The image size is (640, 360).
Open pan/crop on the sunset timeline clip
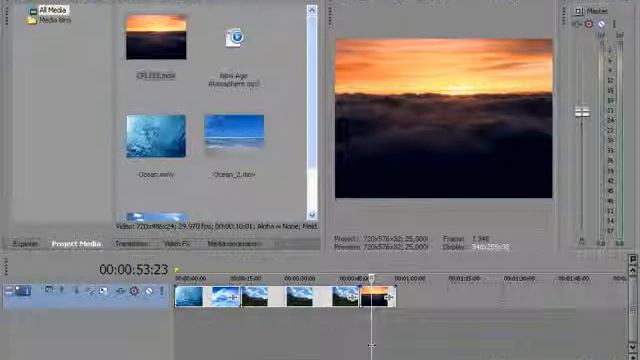[389, 298]
